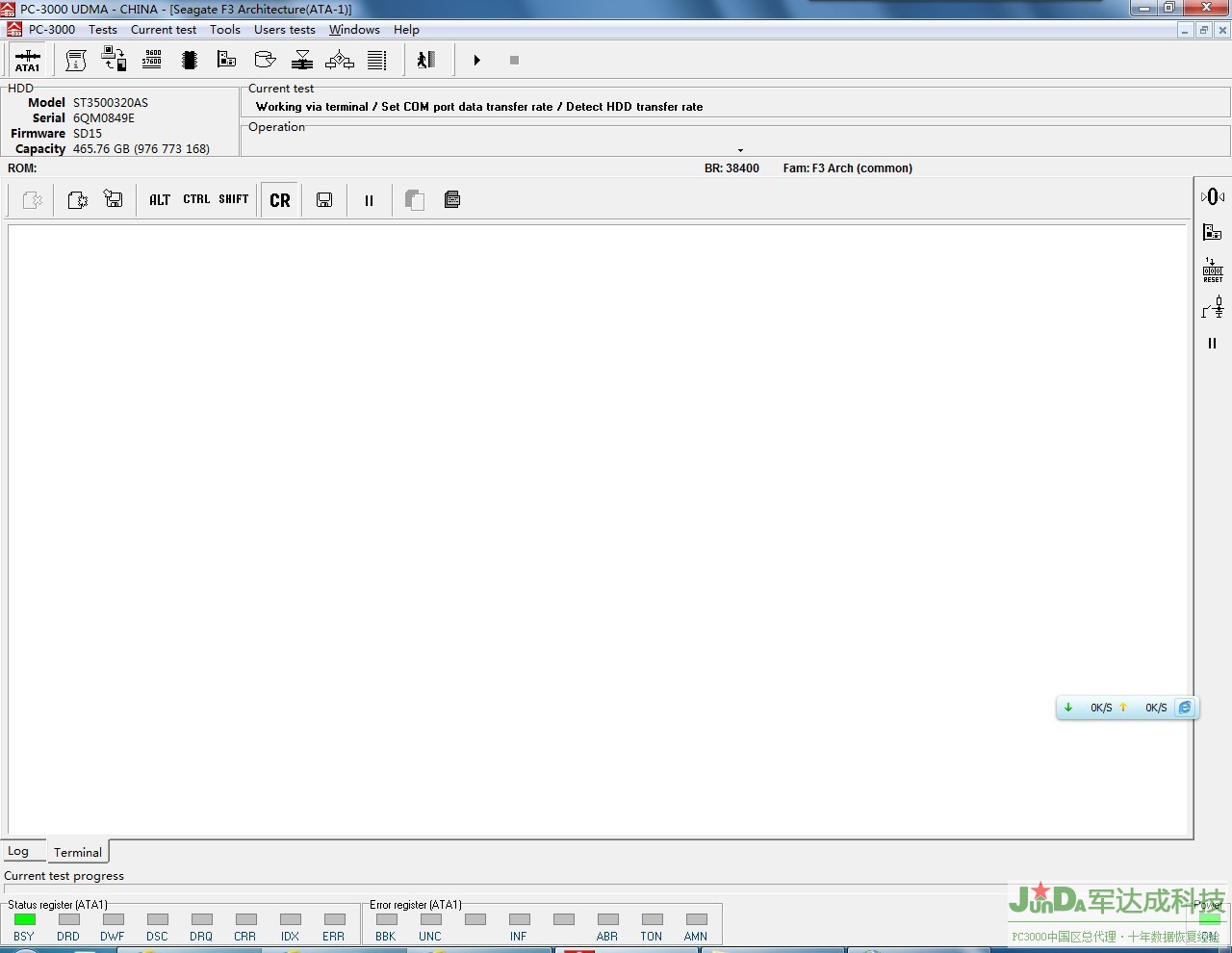Click the computer-to-drive transfer icon
This screenshot has height=953, width=1232.
click(x=114, y=60)
